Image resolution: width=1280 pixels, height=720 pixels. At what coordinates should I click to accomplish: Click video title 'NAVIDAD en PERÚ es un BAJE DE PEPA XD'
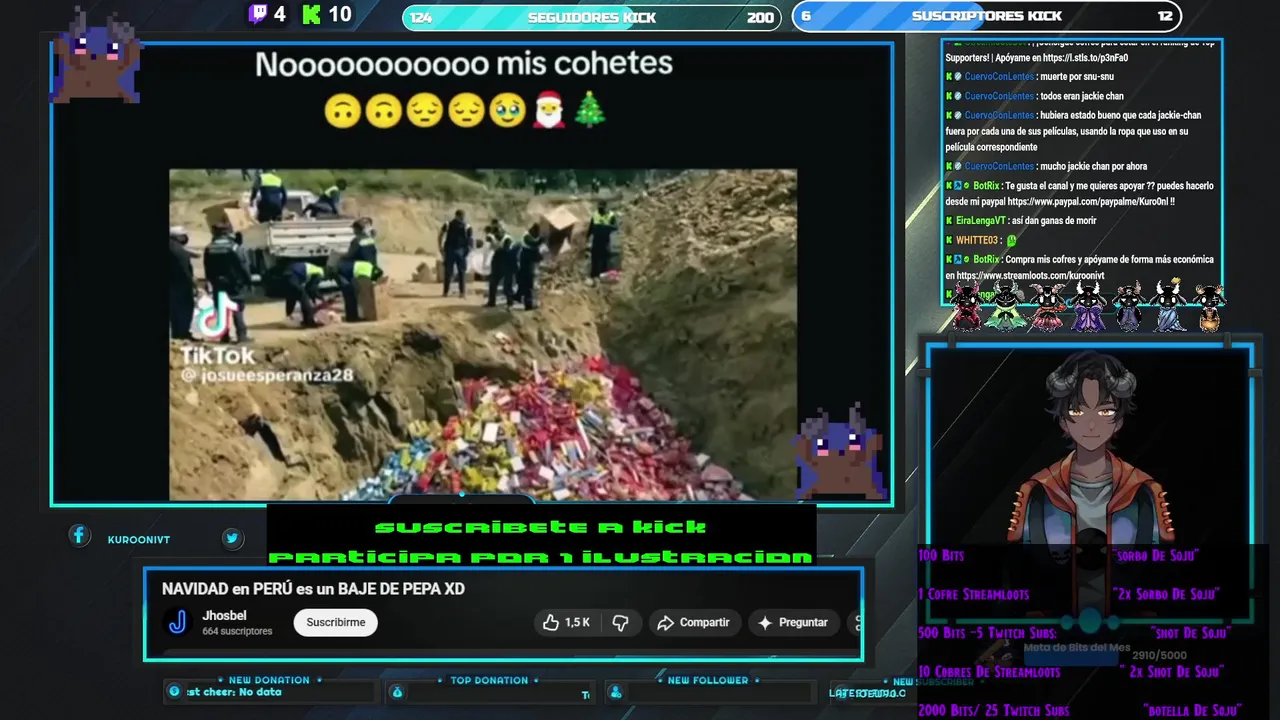pyautogui.click(x=313, y=589)
